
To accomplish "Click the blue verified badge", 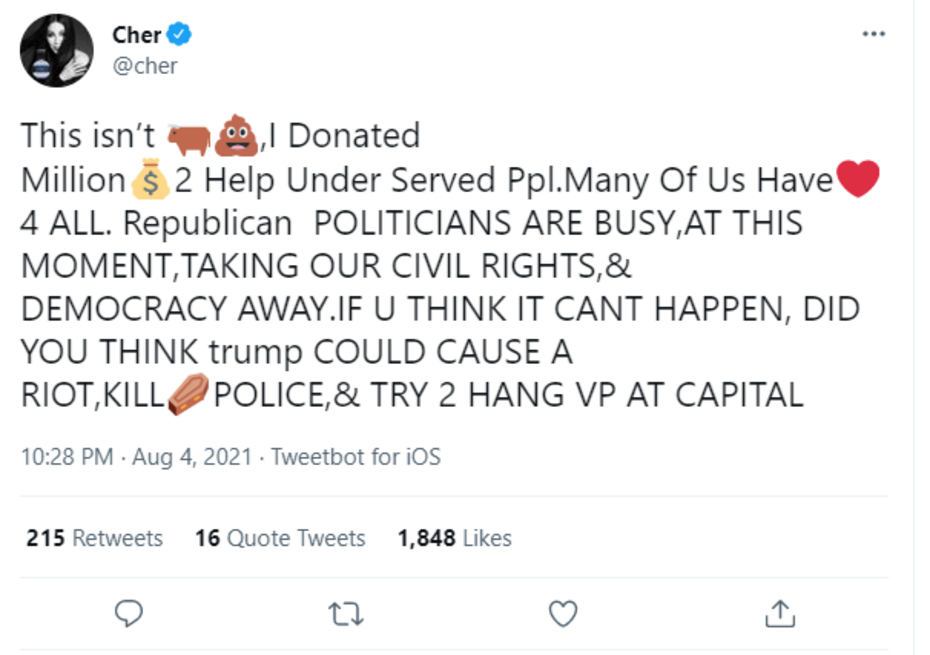I will pos(180,34).
